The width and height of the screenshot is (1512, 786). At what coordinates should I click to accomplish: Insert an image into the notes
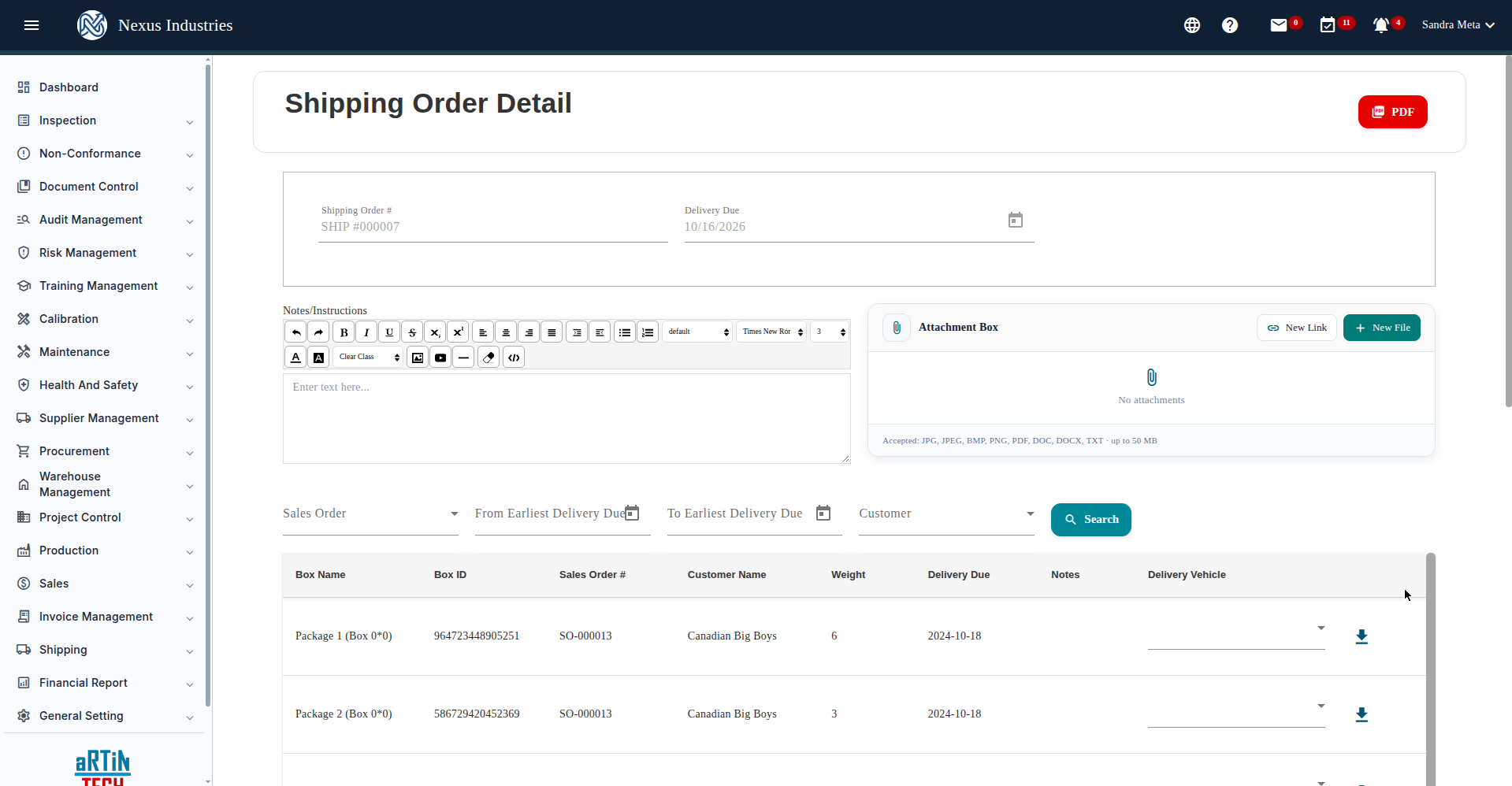[x=418, y=358]
